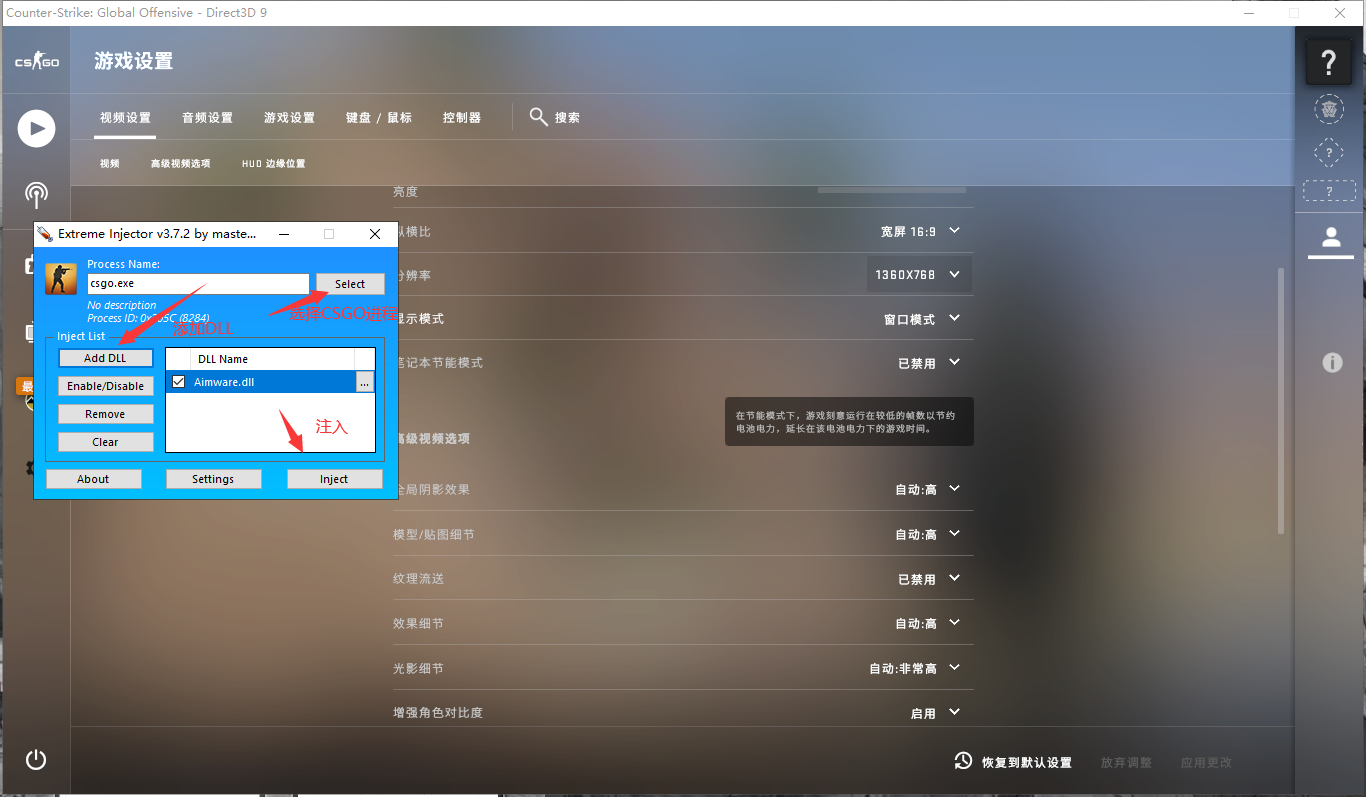
Task: Minimize the Extreme Injector window
Action: tap(285, 234)
